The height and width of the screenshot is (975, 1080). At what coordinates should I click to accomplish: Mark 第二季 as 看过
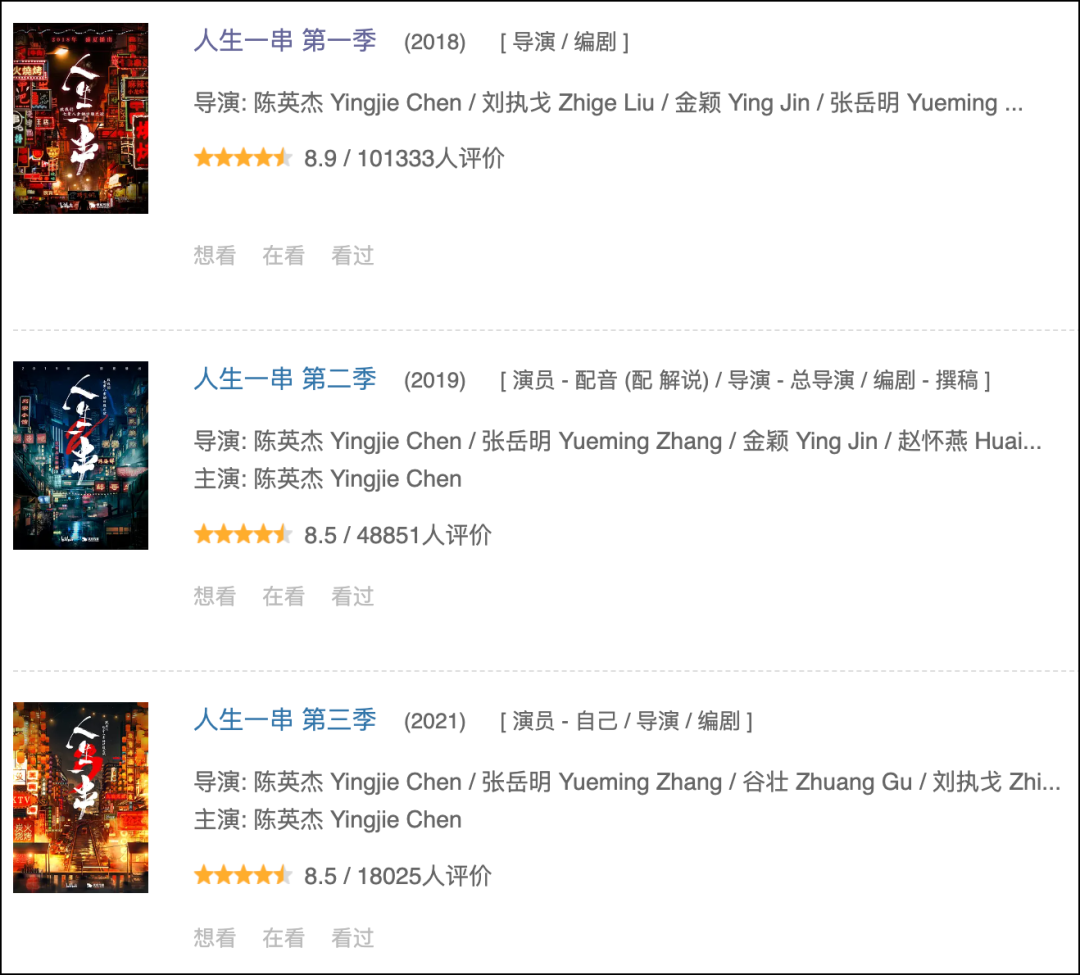pos(353,596)
